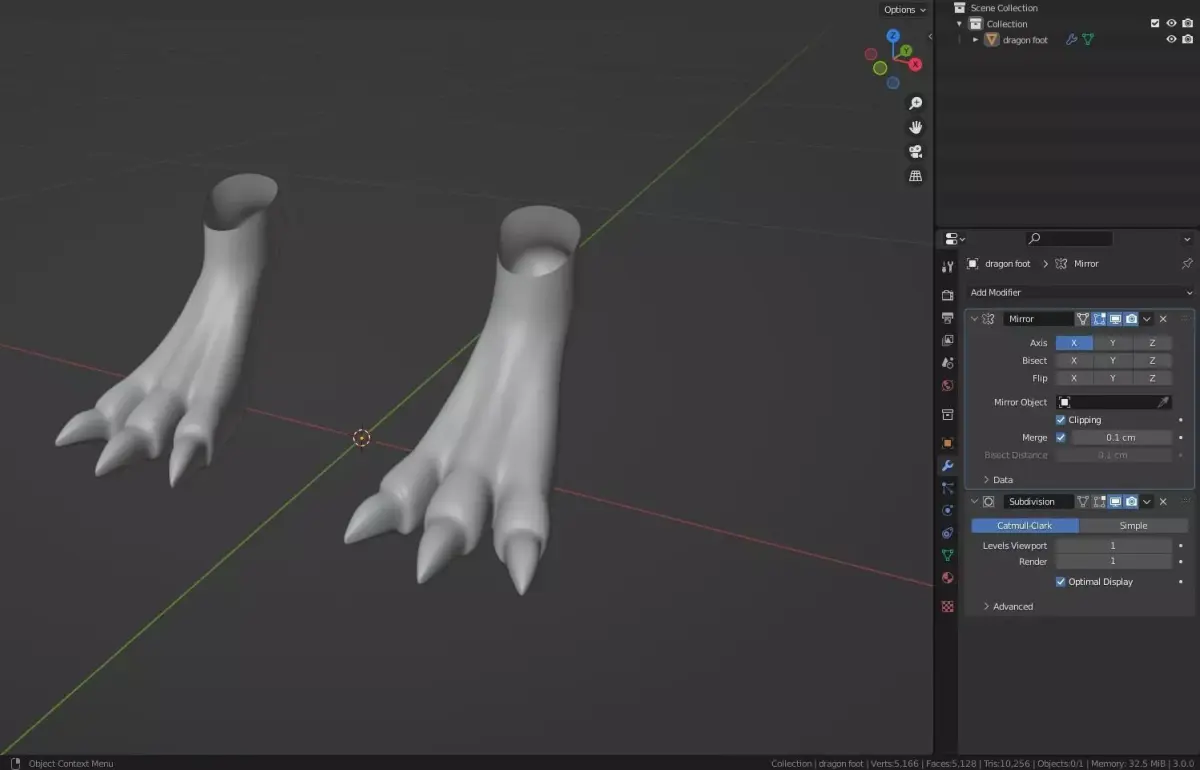Open the Texture properties tab
This screenshot has height=770, width=1200.
948,606
